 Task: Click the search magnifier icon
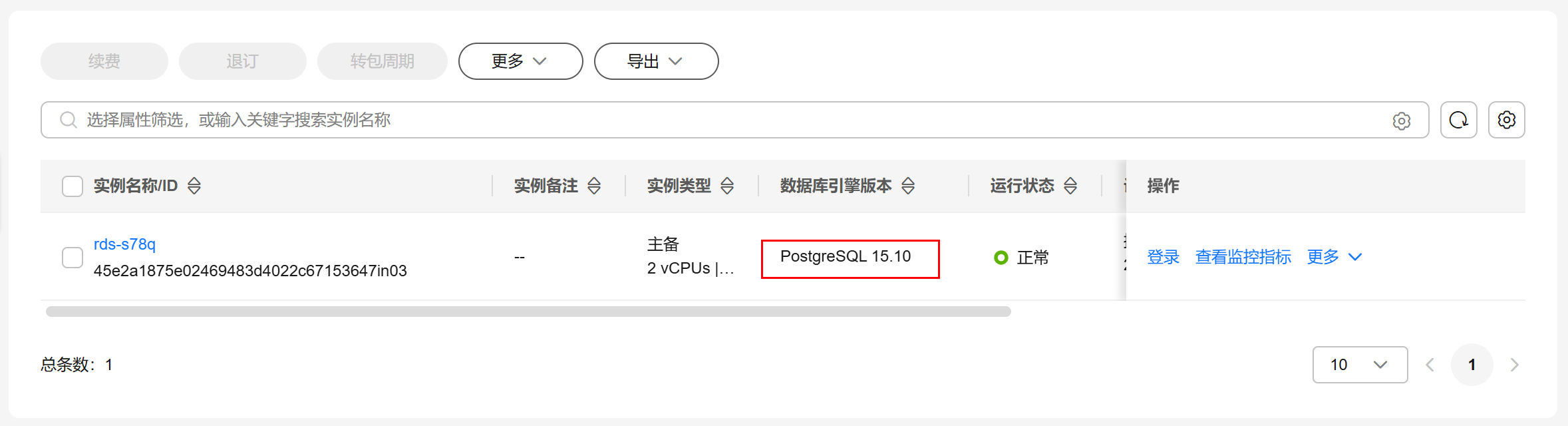pos(68,120)
